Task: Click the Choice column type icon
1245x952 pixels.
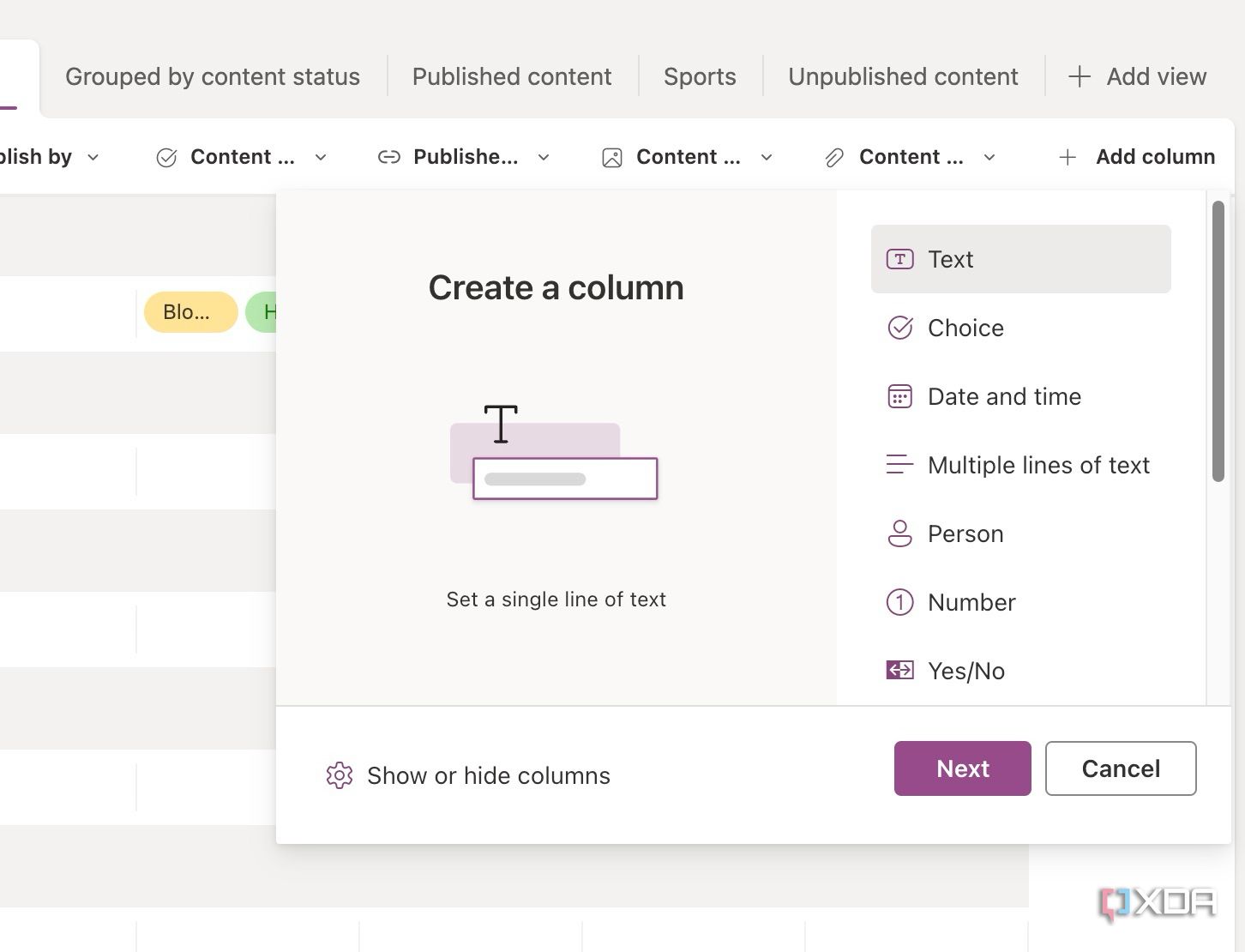Action: (899, 328)
